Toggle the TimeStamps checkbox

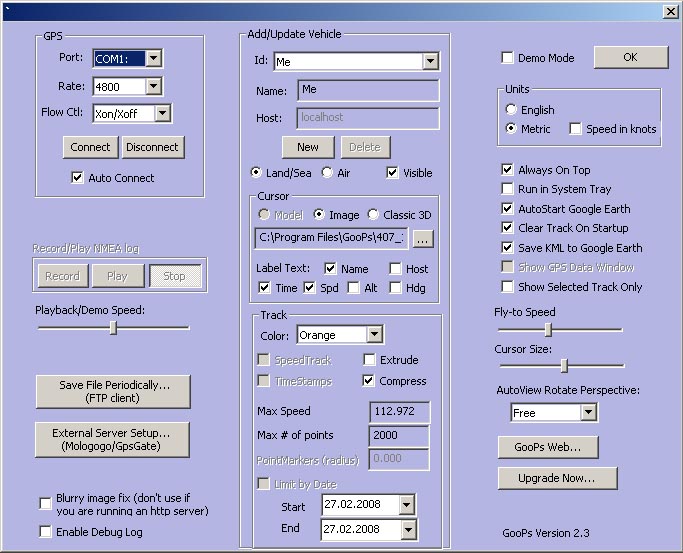pos(263,381)
